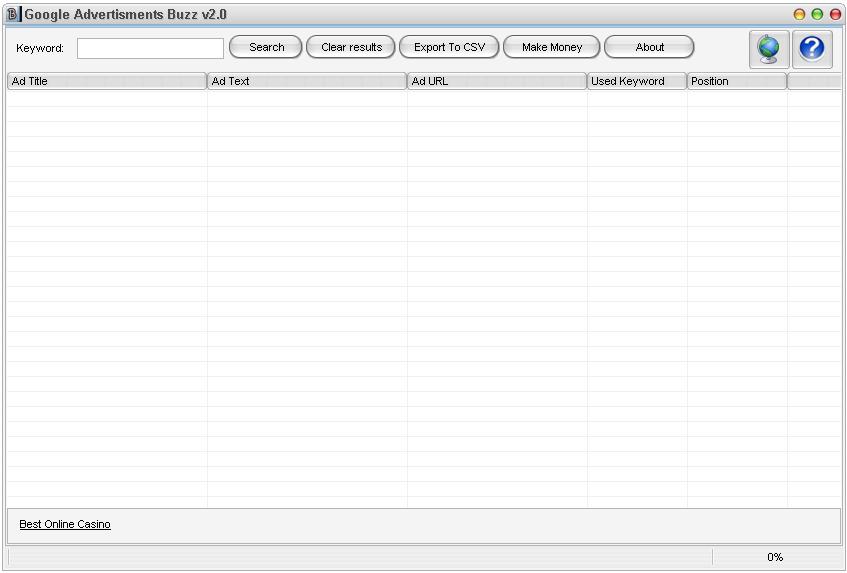The width and height of the screenshot is (847, 573).
Task: Click the globe icon button
Action: [769, 49]
